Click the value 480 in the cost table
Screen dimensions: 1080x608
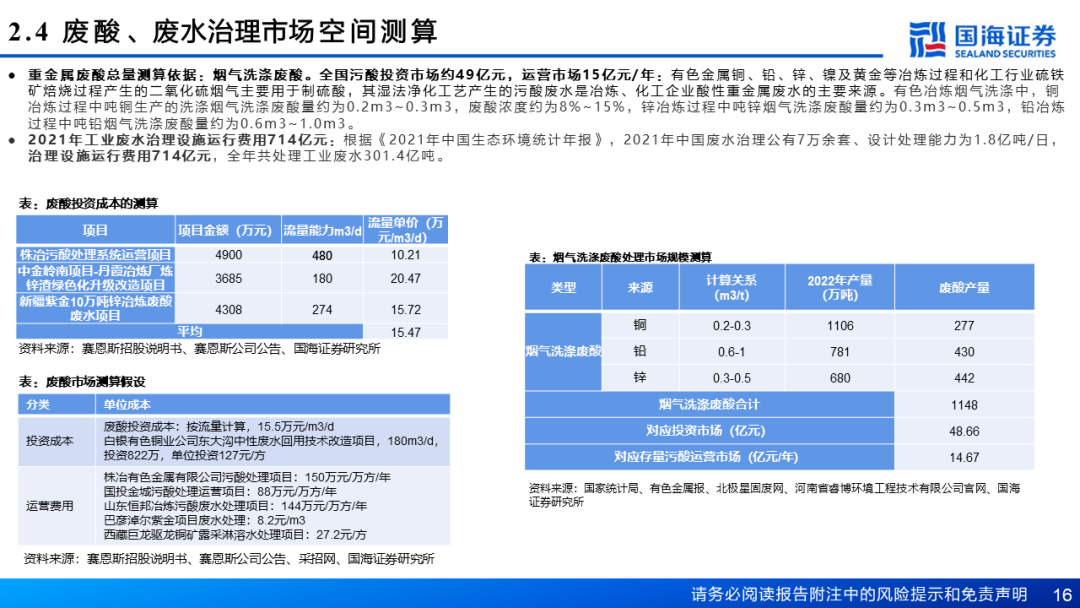click(322, 255)
